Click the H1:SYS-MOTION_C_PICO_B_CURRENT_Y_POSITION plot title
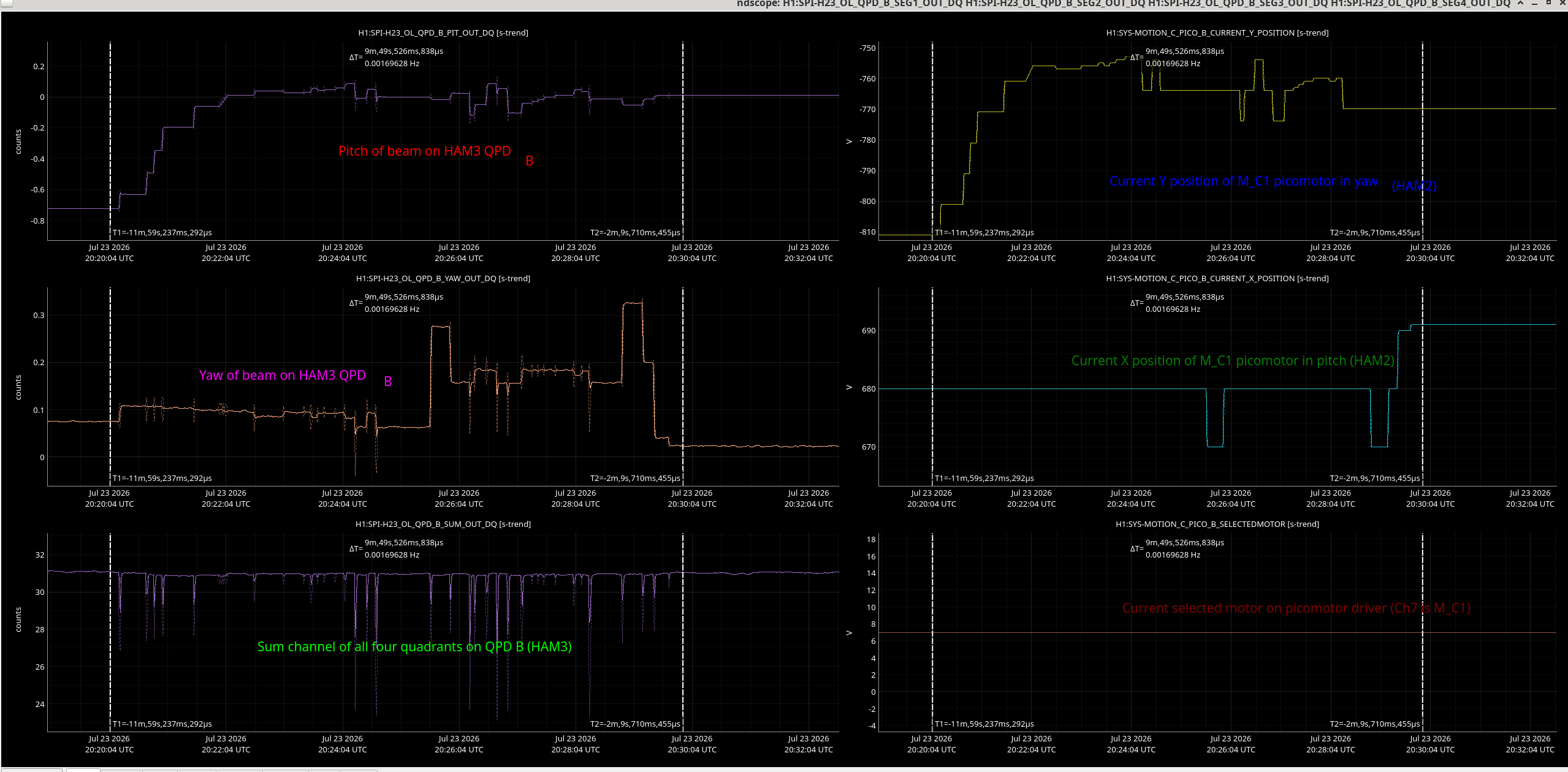This screenshot has width=1568, height=772. tap(1217, 33)
